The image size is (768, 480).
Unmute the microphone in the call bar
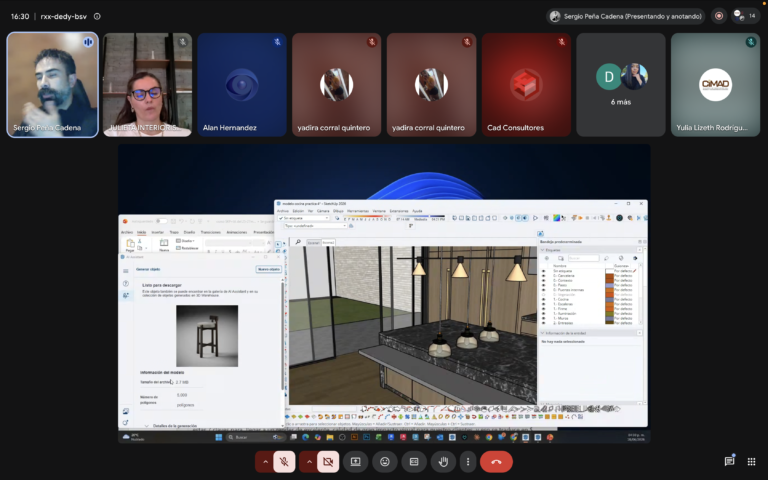284,462
